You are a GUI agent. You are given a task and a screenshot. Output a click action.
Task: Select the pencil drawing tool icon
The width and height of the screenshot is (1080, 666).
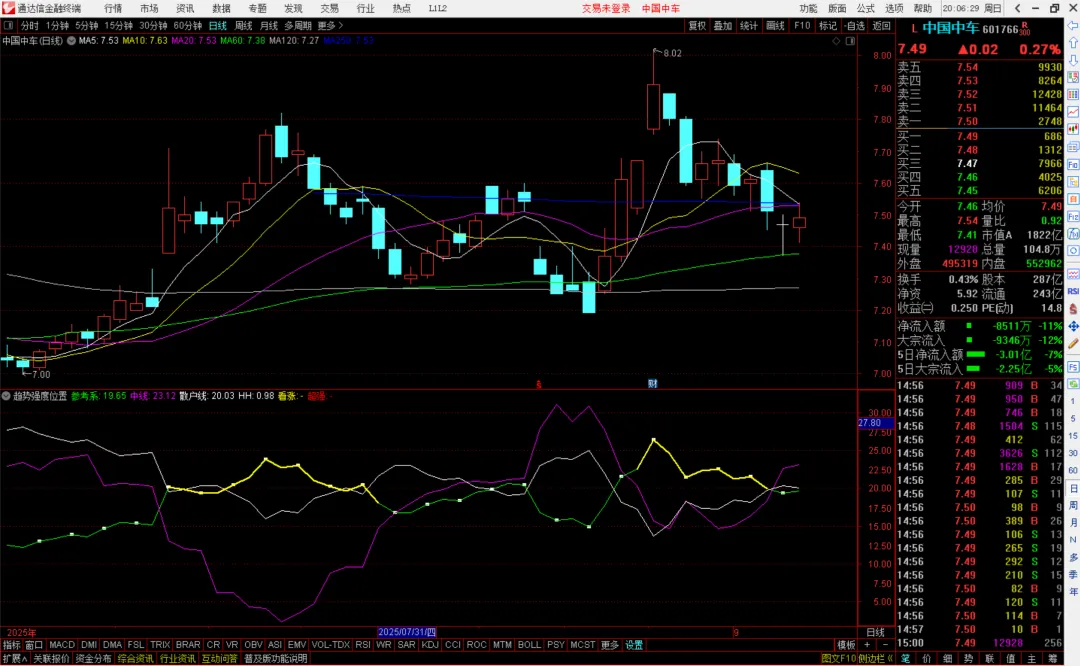[x=1073, y=343]
